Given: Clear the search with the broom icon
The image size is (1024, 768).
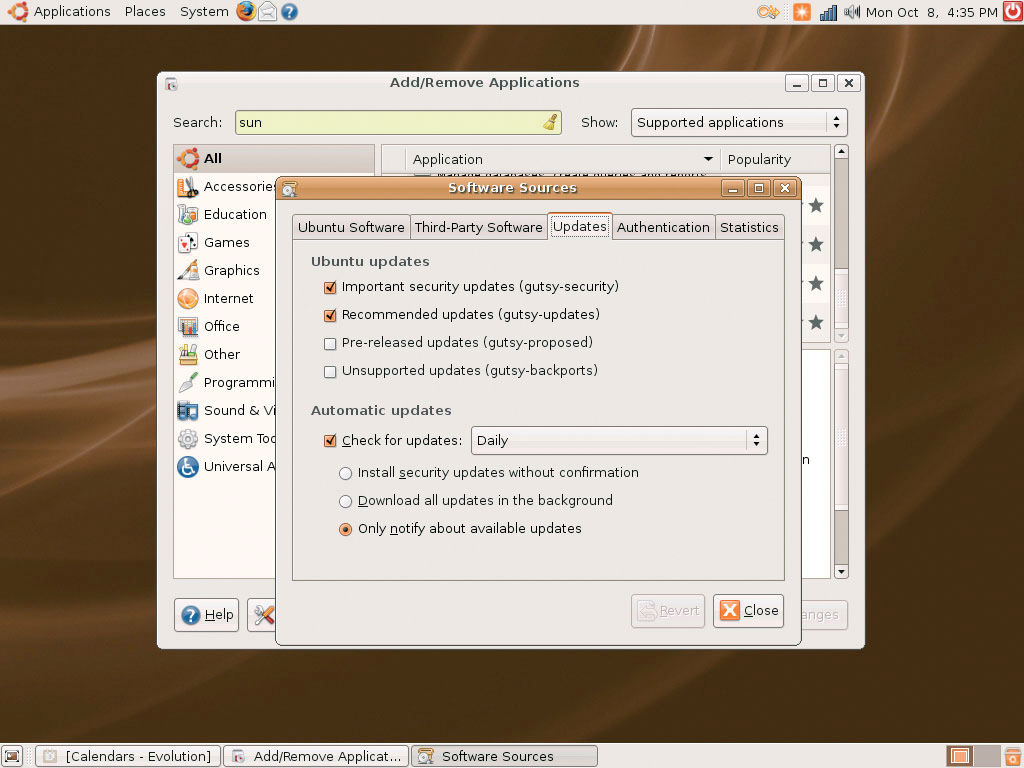Looking at the screenshot, I should (x=551, y=122).
